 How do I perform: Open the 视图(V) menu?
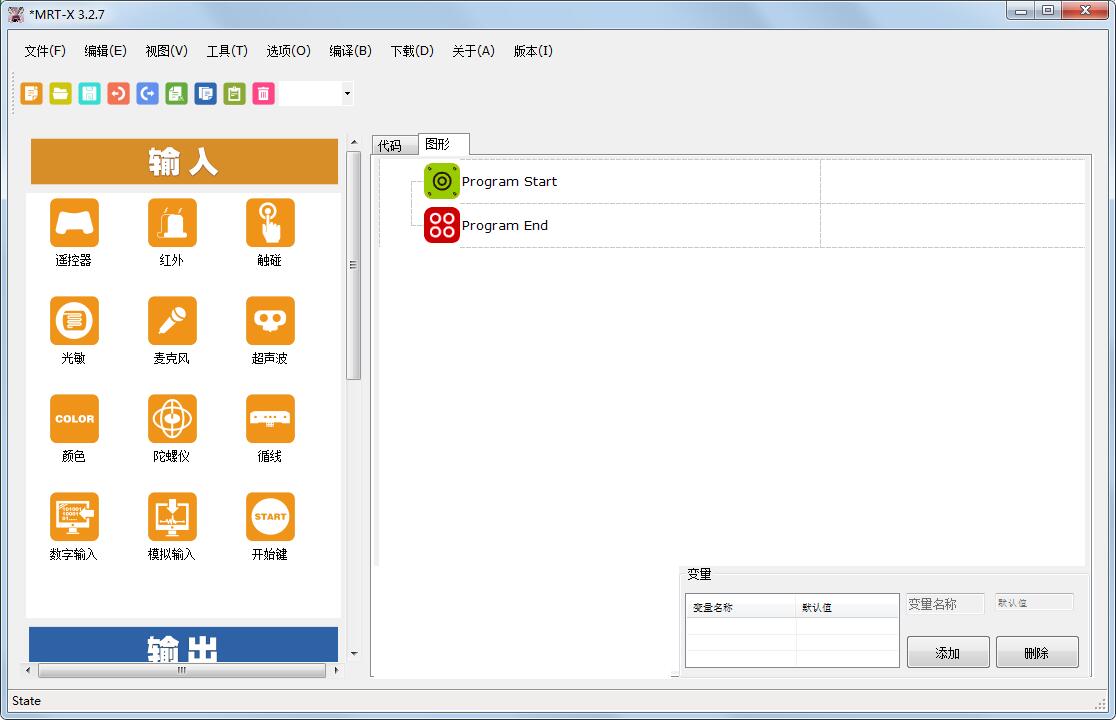click(x=167, y=51)
